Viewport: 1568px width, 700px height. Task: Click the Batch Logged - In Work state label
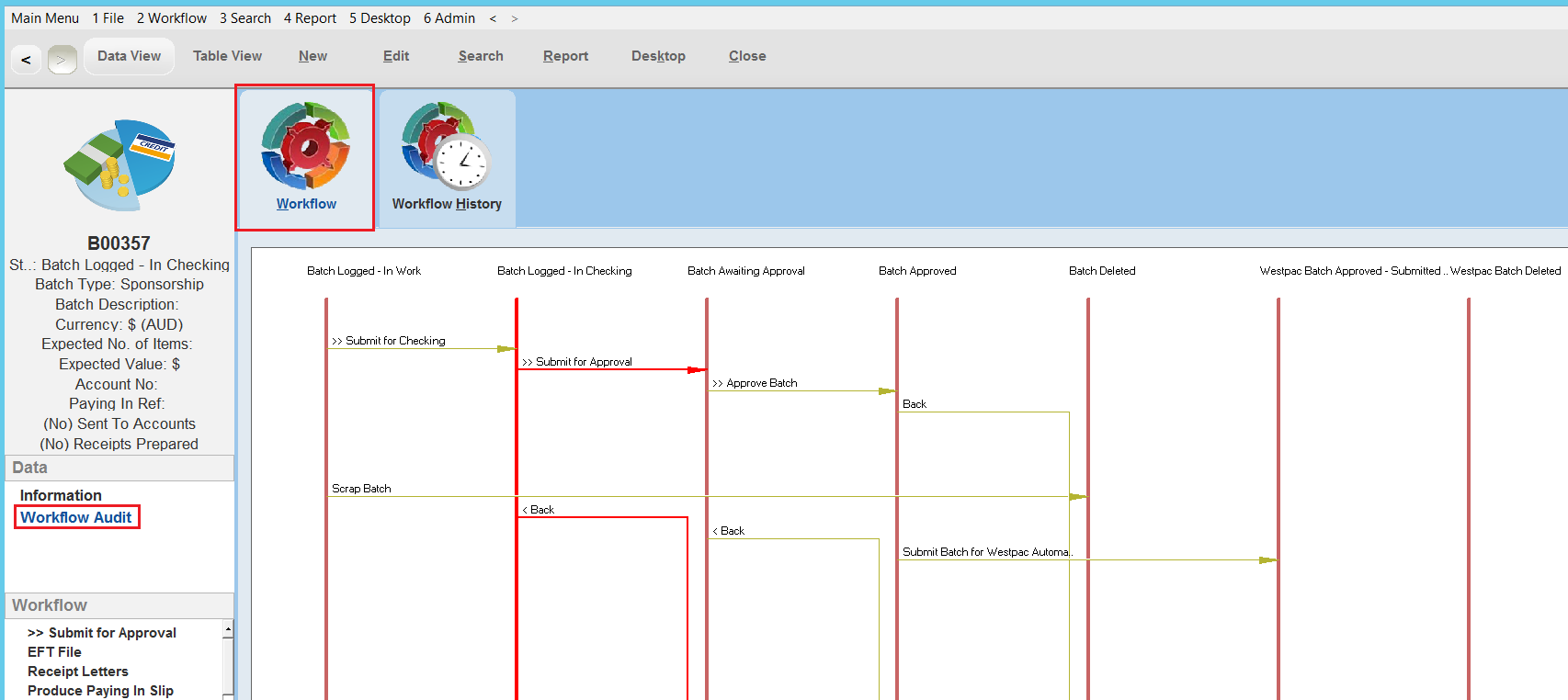point(364,271)
